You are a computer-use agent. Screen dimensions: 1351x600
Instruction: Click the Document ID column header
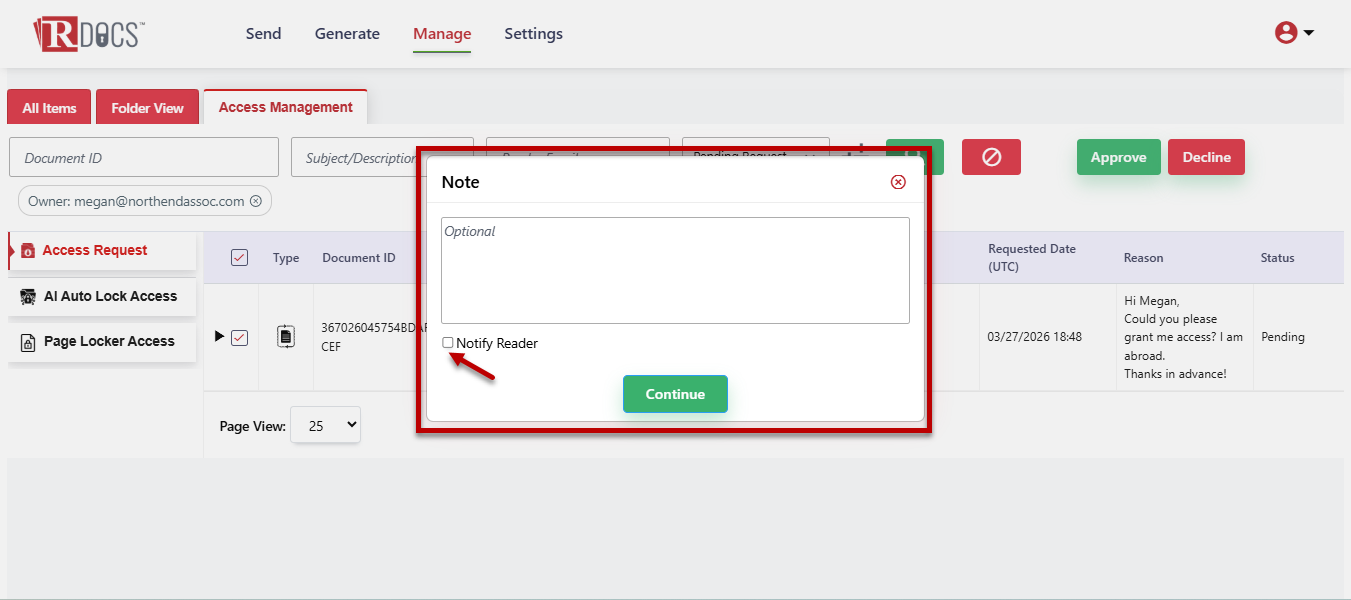pyautogui.click(x=358, y=258)
